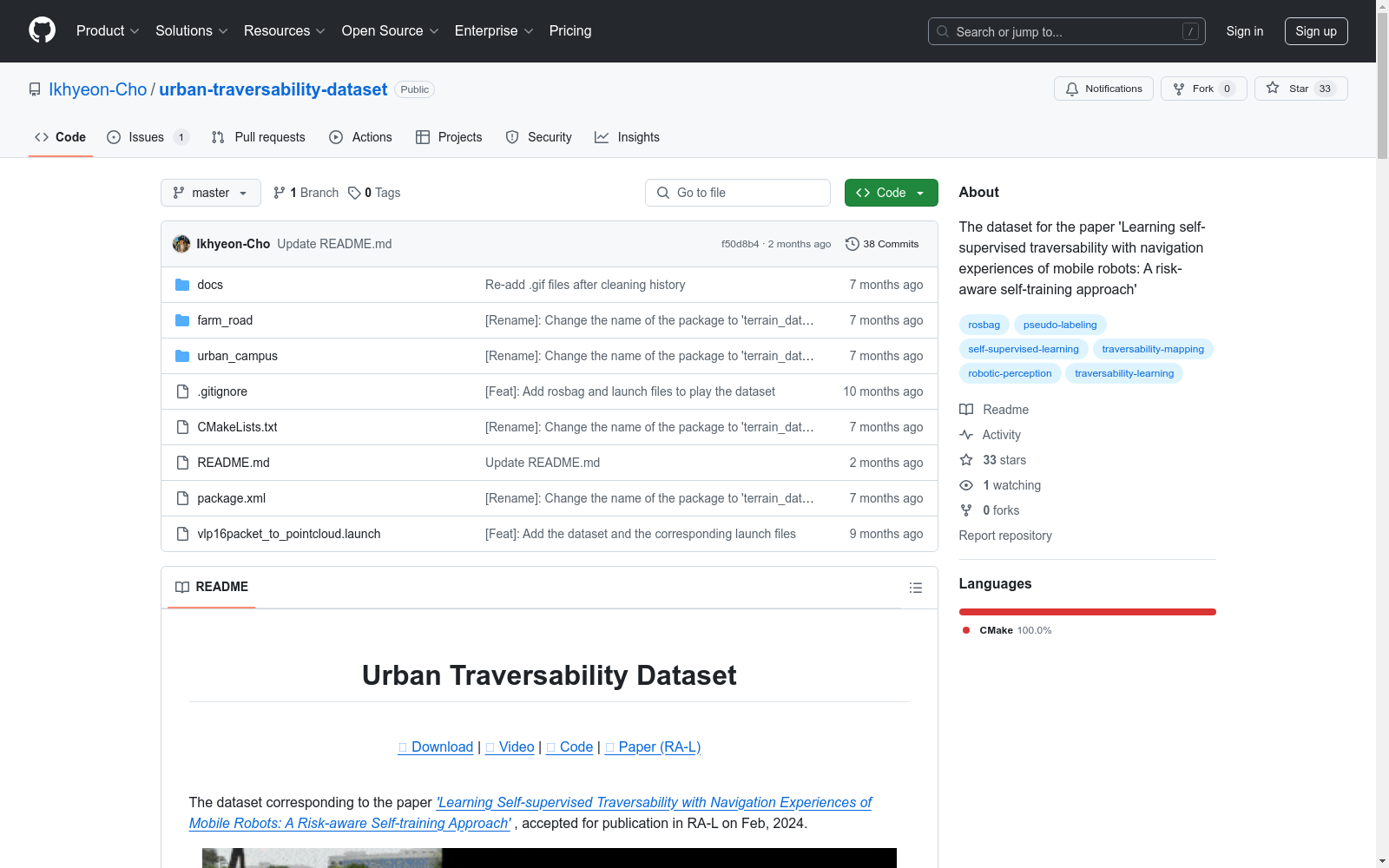Click the Video link in README
The width and height of the screenshot is (1389, 868).
510,746
